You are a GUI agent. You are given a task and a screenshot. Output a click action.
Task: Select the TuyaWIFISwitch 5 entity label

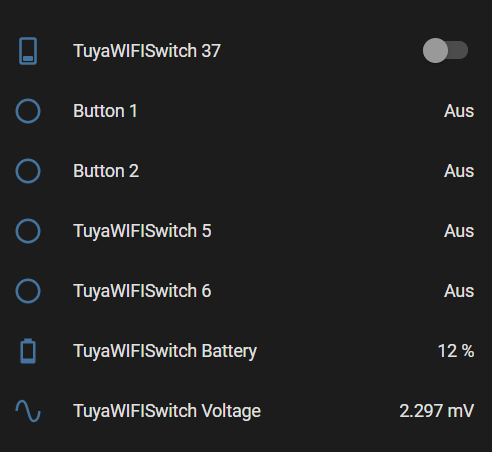click(142, 231)
